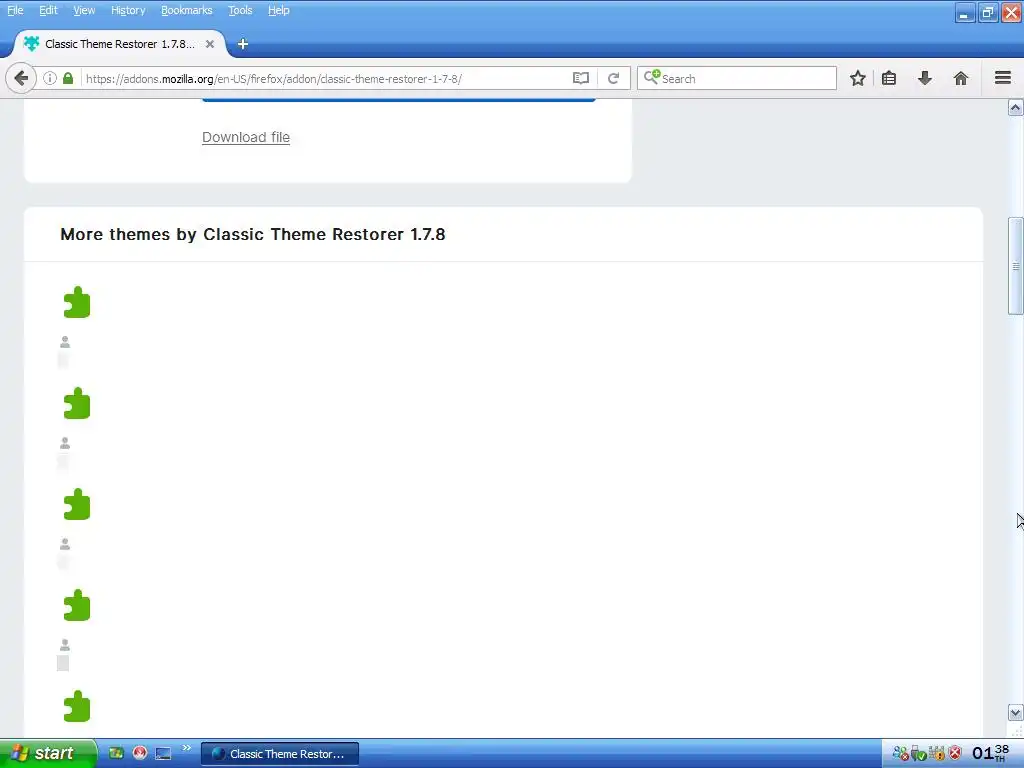Click the scrollbar up arrow
The width and height of the screenshot is (1024, 768).
(1015, 108)
